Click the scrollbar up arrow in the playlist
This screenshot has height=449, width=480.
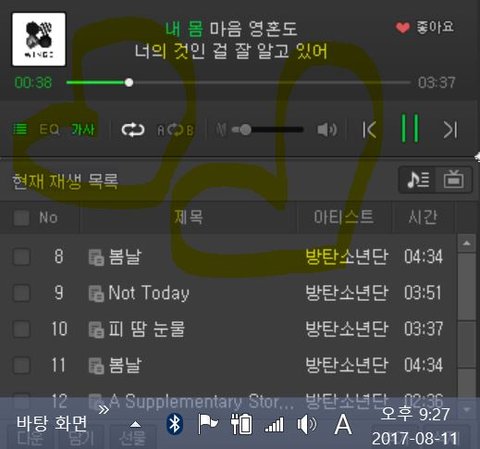pyautogui.click(x=467, y=243)
